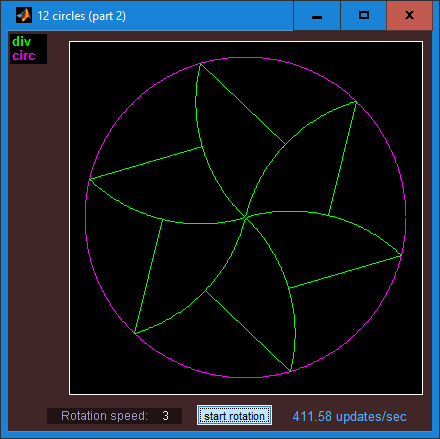Maximize the 12 circles window
This screenshot has height=439, width=440.
(x=364, y=16)
